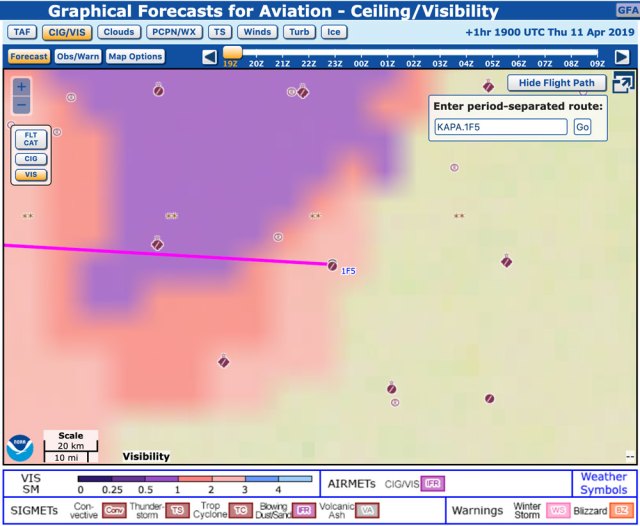Screen dimensions: 640x526
Task: Jump timeline to 23Z
Action: click(335, 64)
